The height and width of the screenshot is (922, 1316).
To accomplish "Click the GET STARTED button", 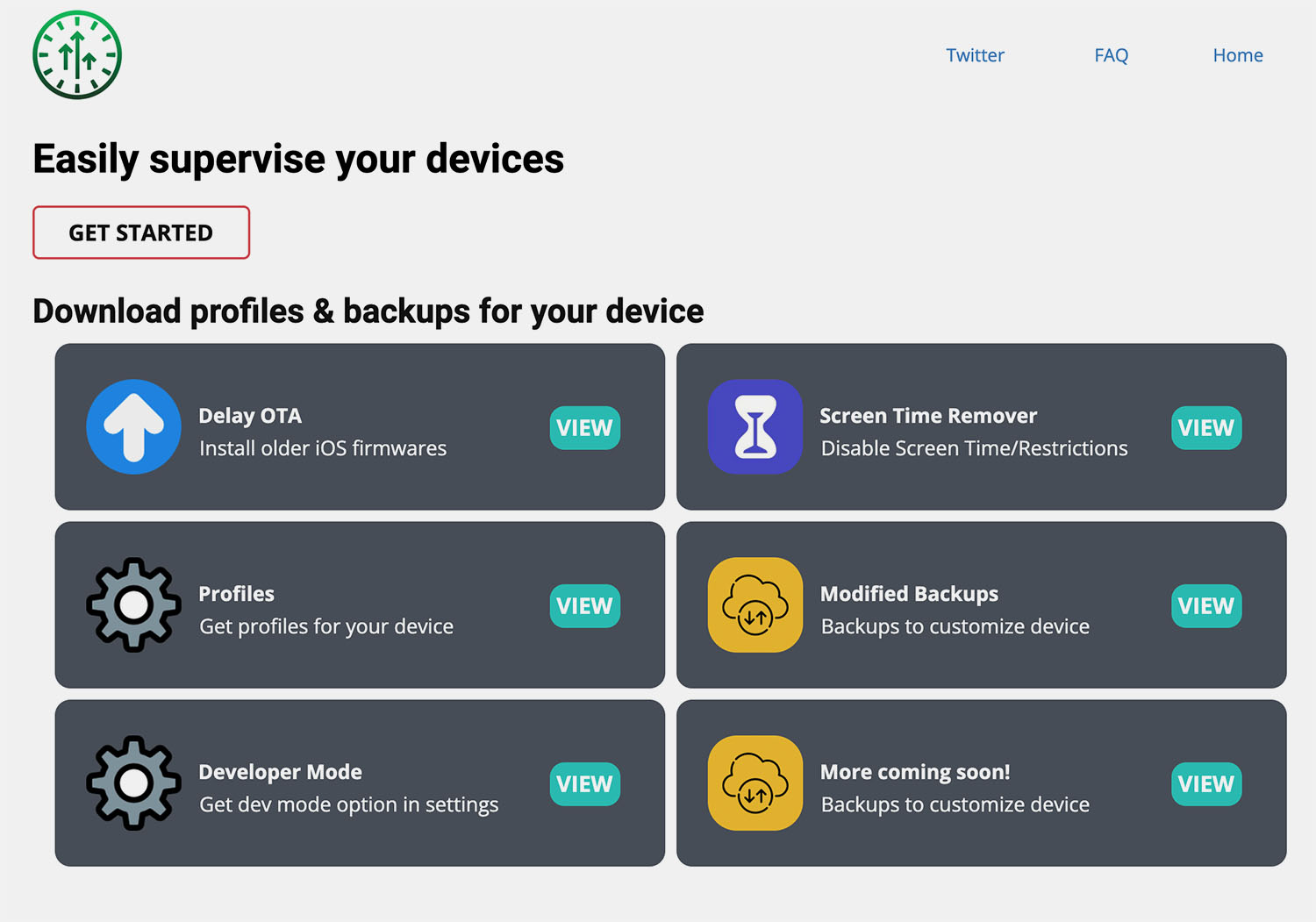I will tap(141, 232).
